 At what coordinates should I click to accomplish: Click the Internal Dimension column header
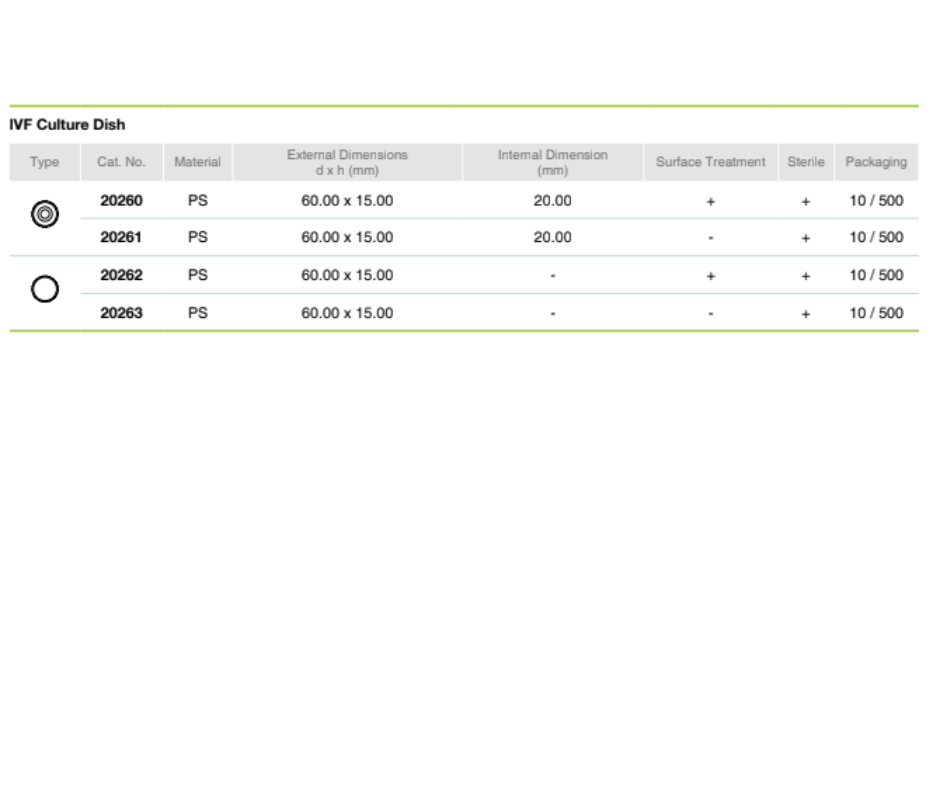click(x=552, y=162)
